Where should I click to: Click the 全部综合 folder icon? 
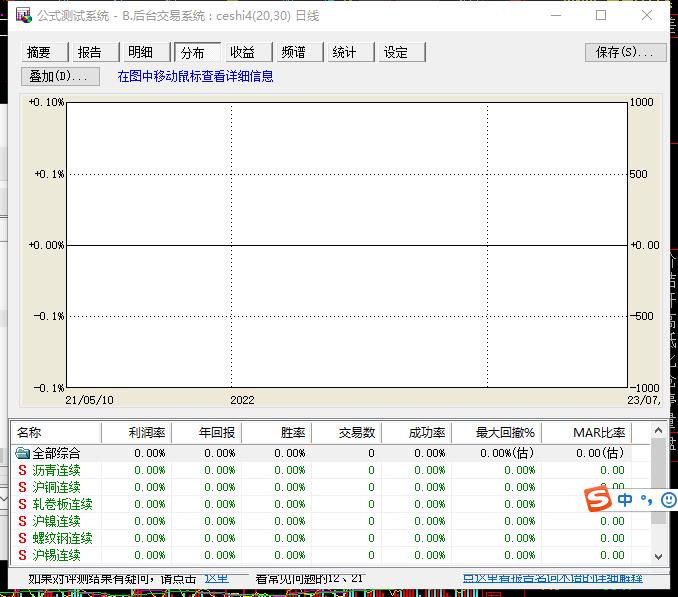coord(22,453)
